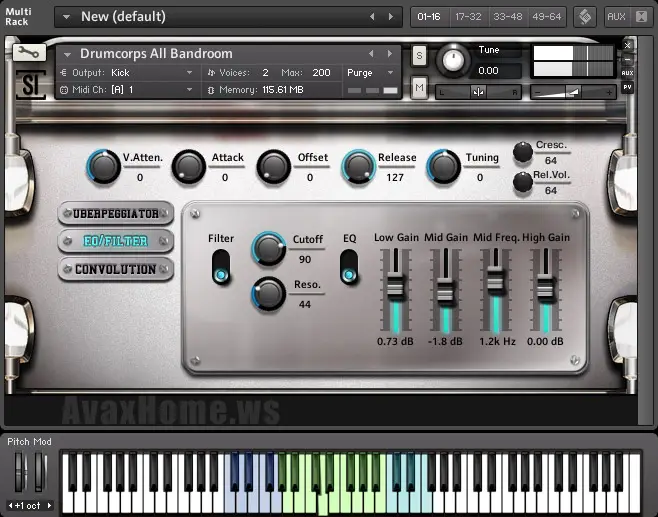
Task: Click the Release knob
Action: click(x=358, y=166)
